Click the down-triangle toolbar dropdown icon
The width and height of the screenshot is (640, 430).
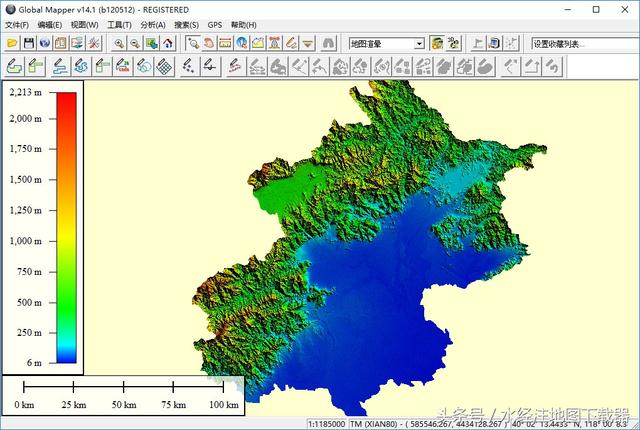307,43
